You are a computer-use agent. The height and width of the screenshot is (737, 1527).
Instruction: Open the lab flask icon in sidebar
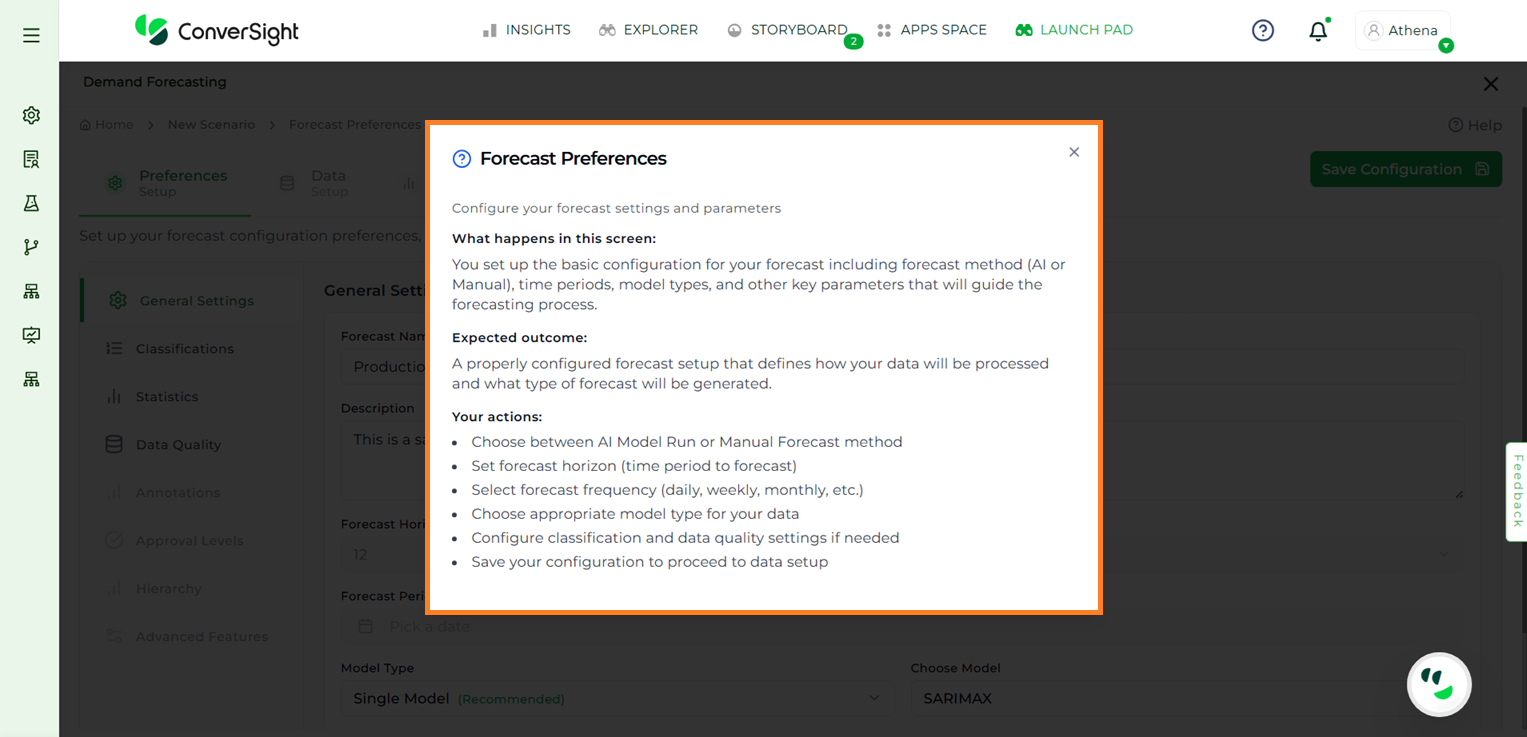(x=31, y=203)
